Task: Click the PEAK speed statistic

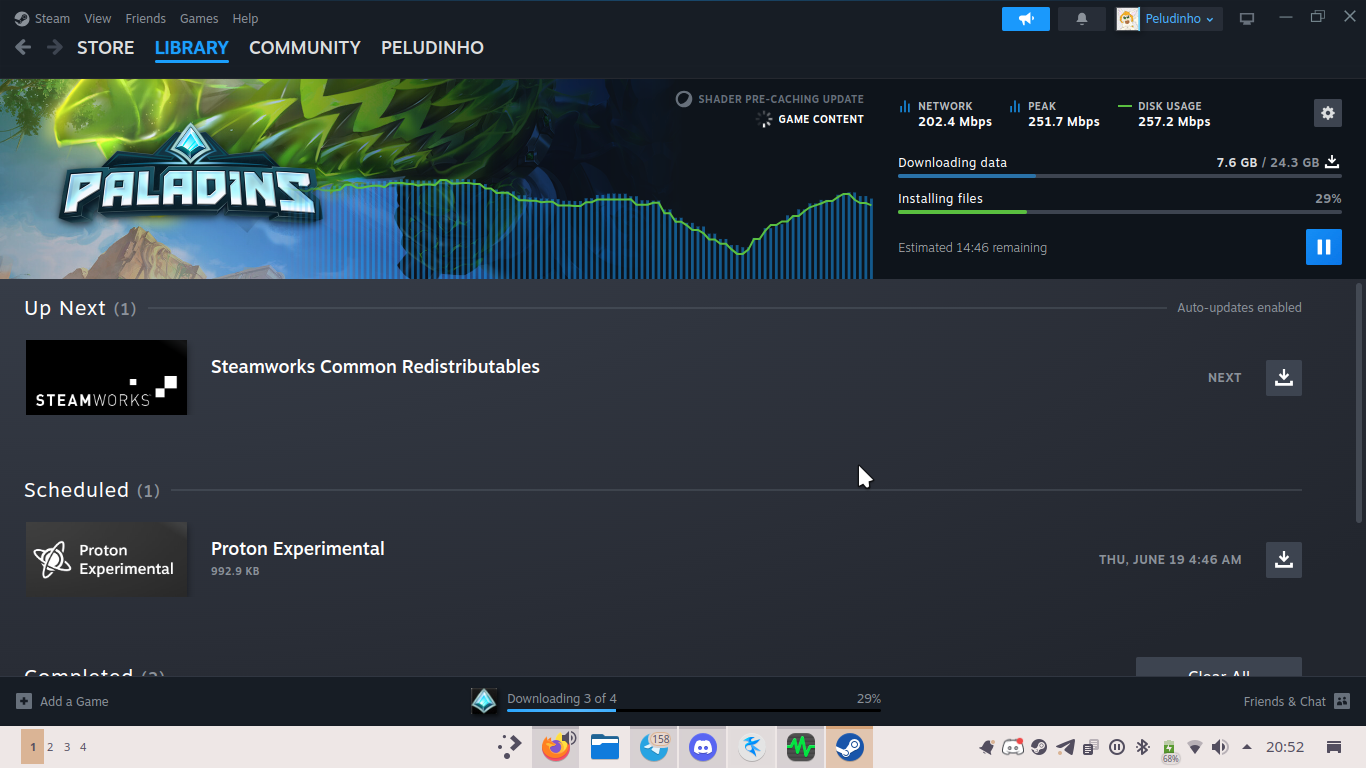Action: click(x=1054, y=114)
